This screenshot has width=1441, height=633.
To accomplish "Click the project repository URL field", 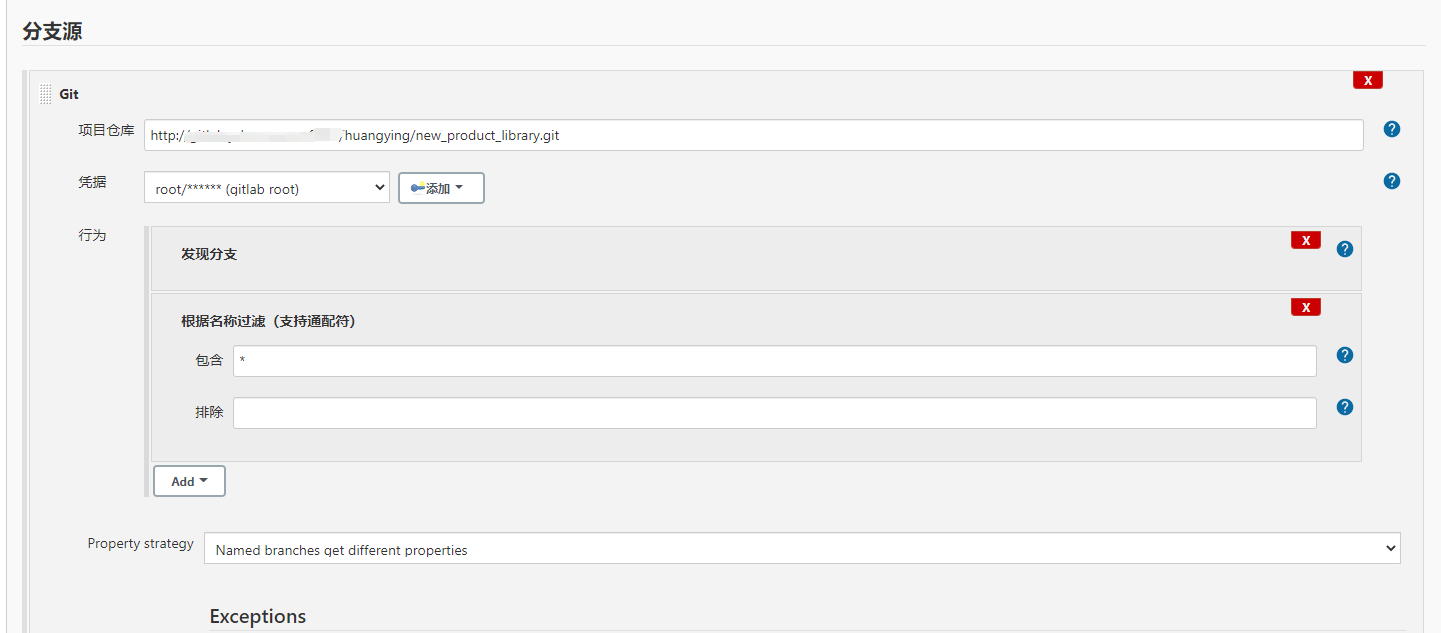I will (x=753, y=135).
